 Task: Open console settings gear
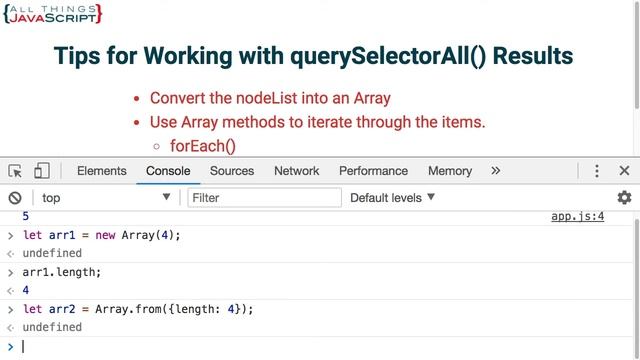pos(624,198)
